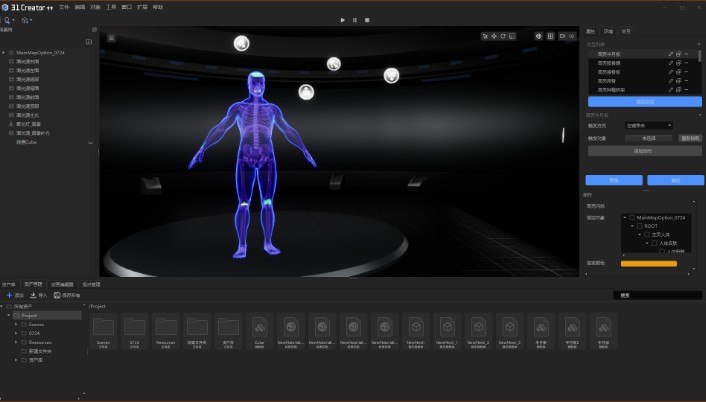Click the orange highlight color swatch
Screen dimensions: 706x402
click(648, 264)
